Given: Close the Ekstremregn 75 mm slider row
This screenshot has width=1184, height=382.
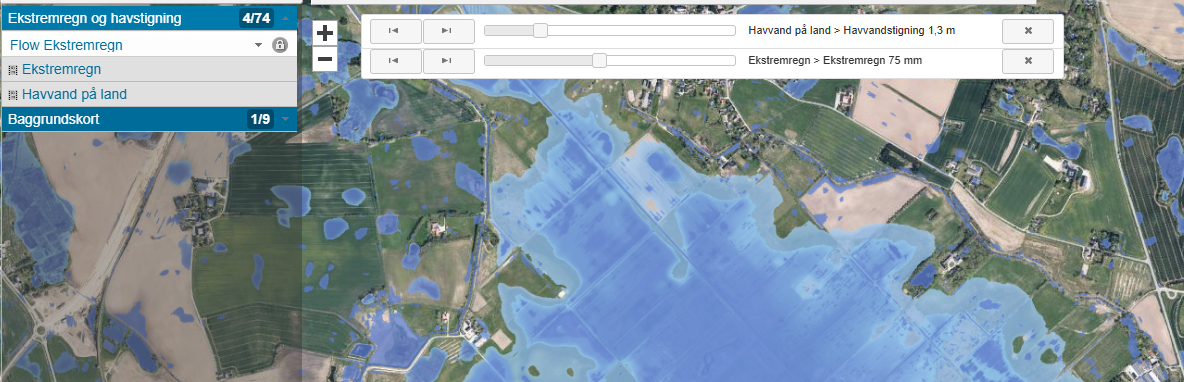Looking at the screenshot, I should [1028, 60].
